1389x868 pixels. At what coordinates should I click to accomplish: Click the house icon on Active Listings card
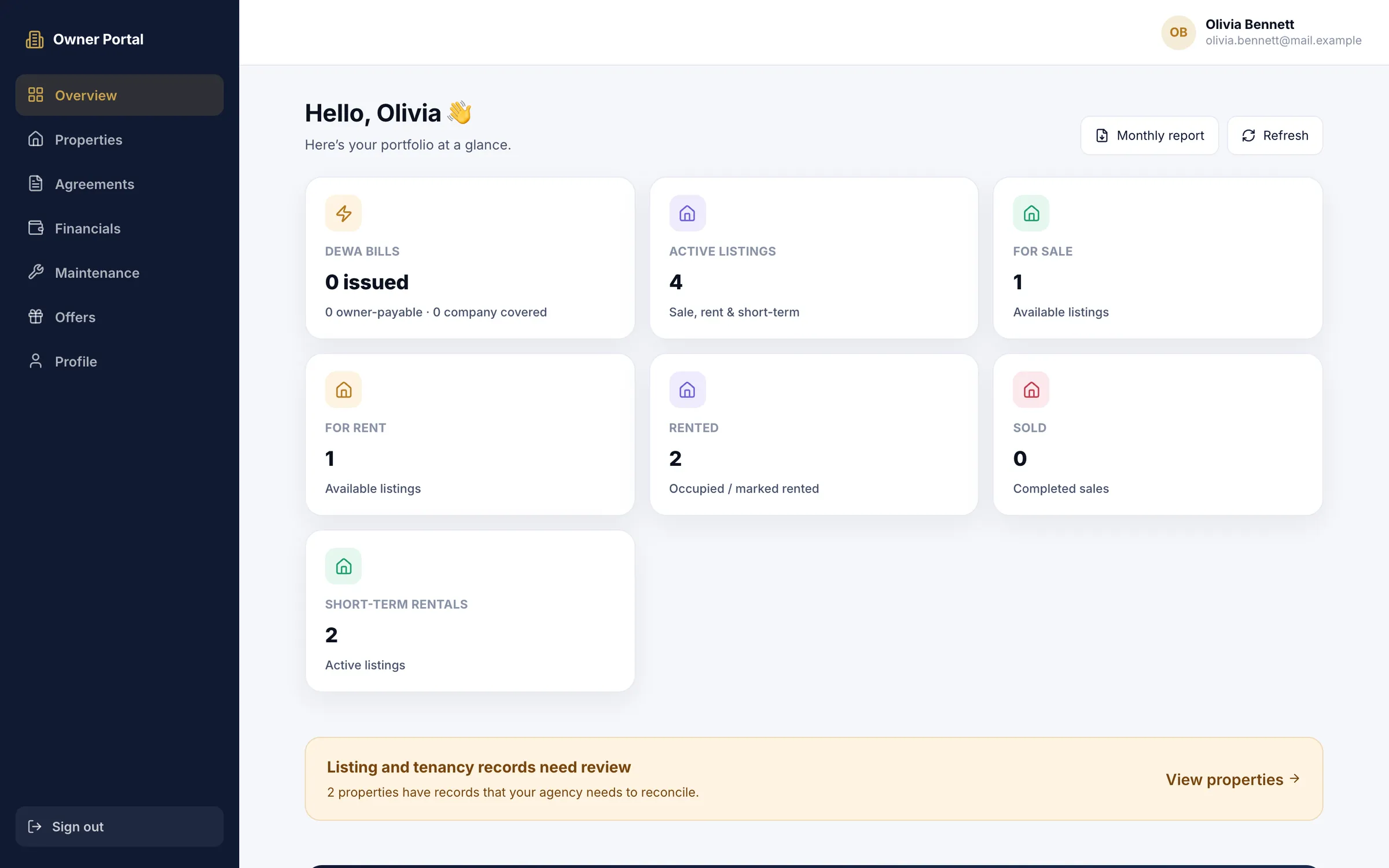(x=687, y=214)
